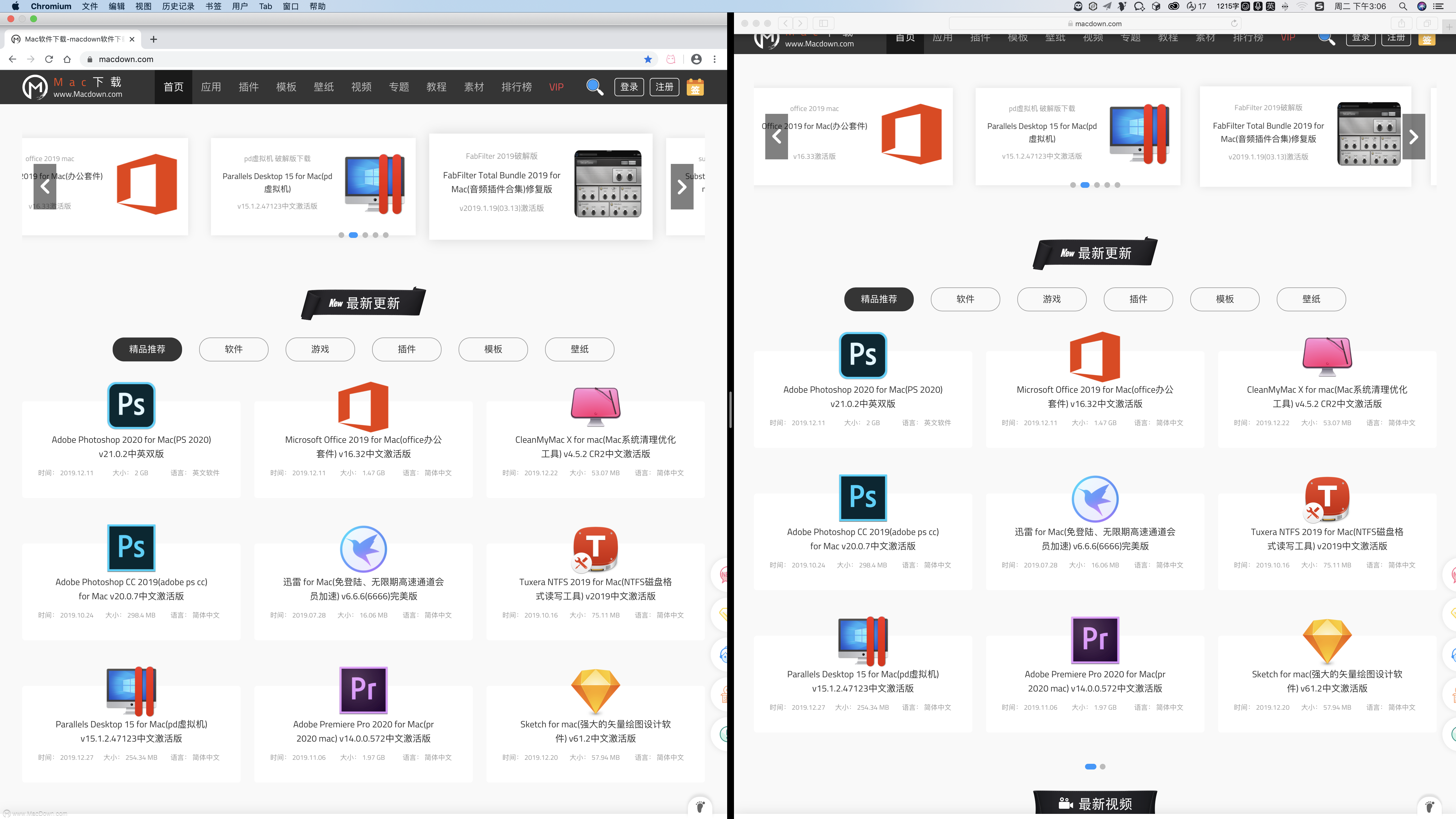Open a new tab in Chromium
The height and width of the screenshot is (819, 1456).
pyautogui.click(x=153, y=39)
